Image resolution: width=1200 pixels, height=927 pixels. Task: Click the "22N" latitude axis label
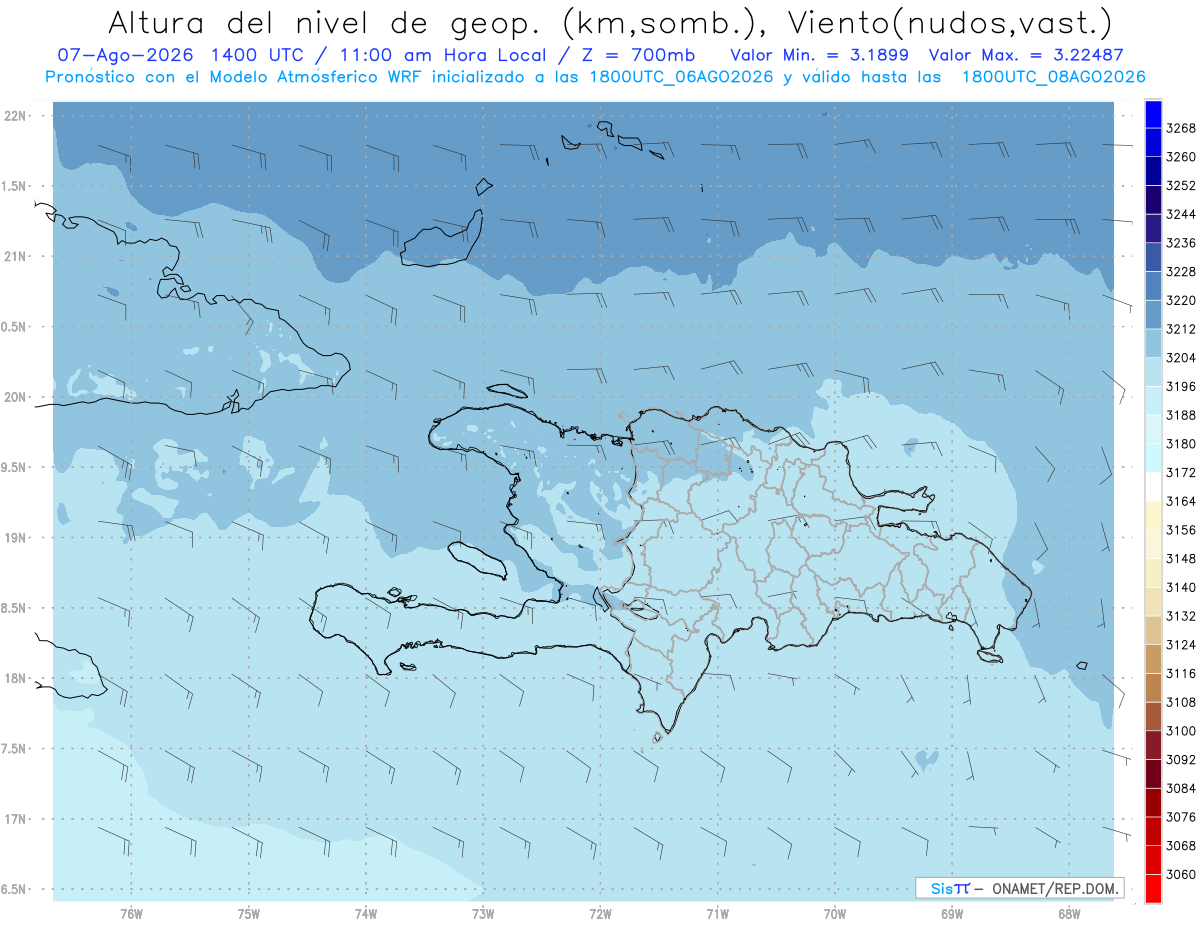15,115
